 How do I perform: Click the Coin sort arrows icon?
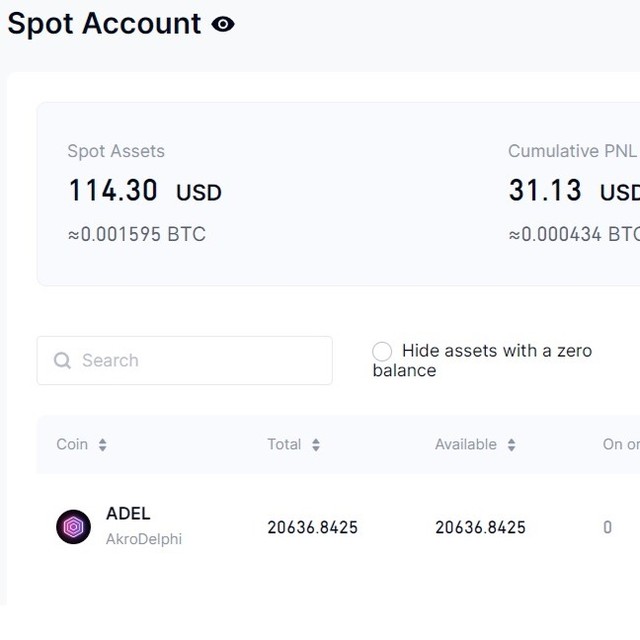[103, 444]
